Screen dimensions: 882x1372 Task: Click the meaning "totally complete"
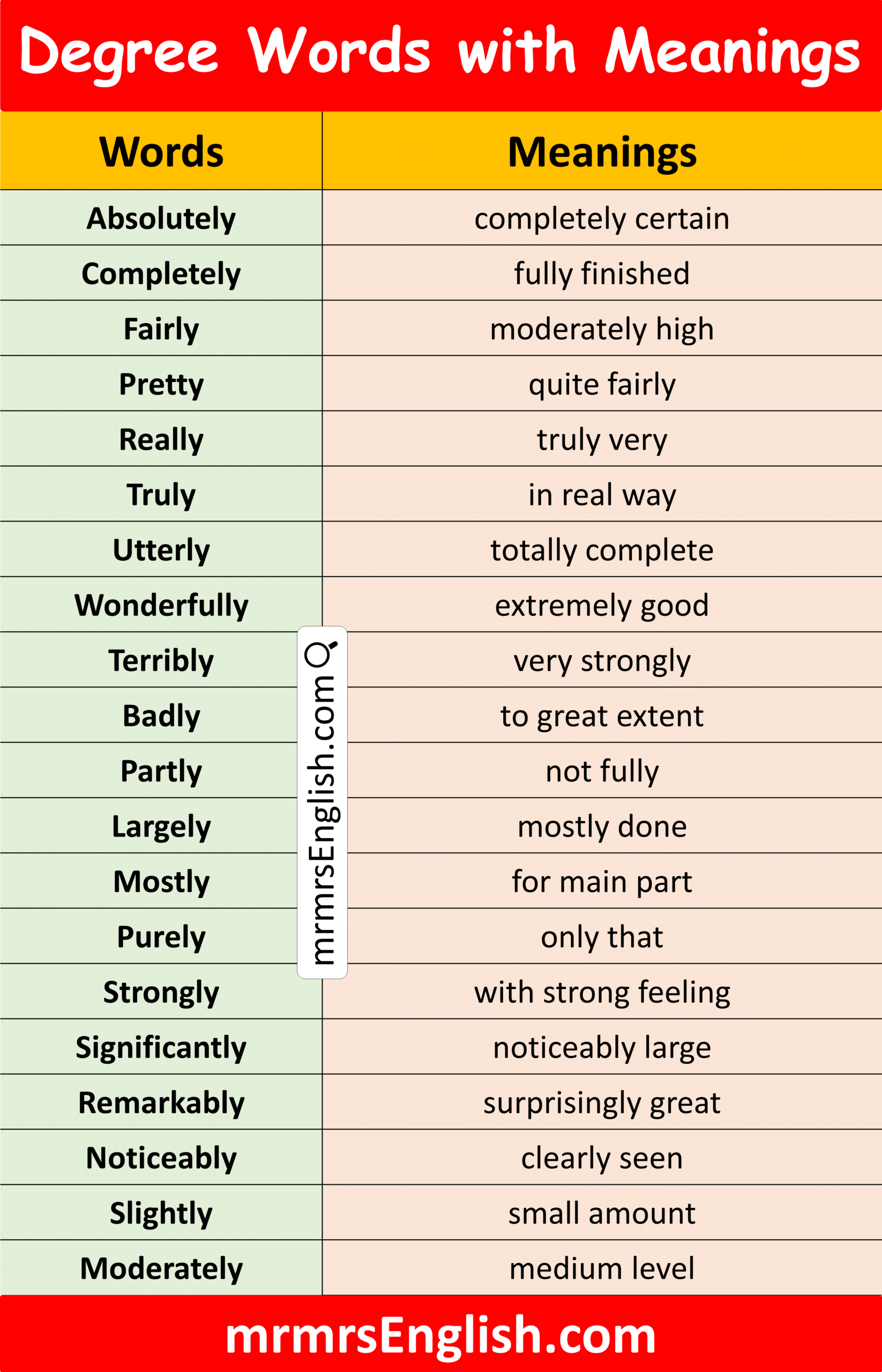602,550
